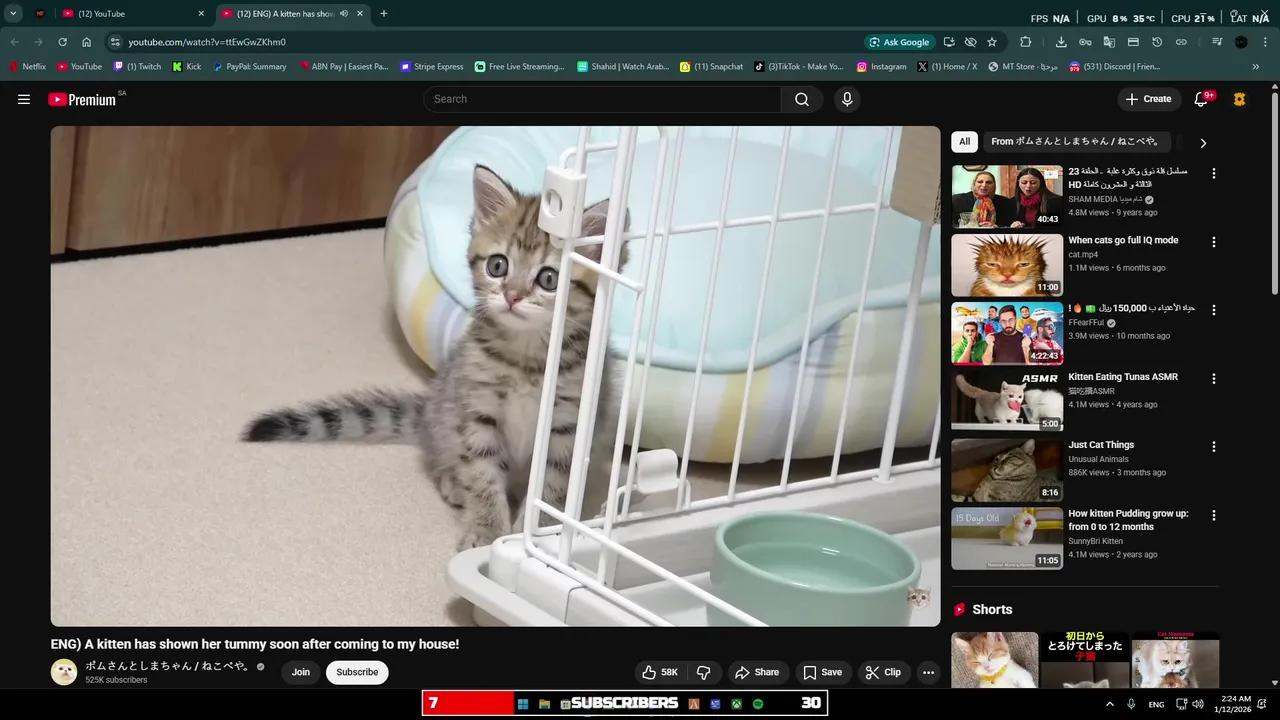Click the Create button
The height and width of the screenshot is (720, 1280).
(1148, 99)
